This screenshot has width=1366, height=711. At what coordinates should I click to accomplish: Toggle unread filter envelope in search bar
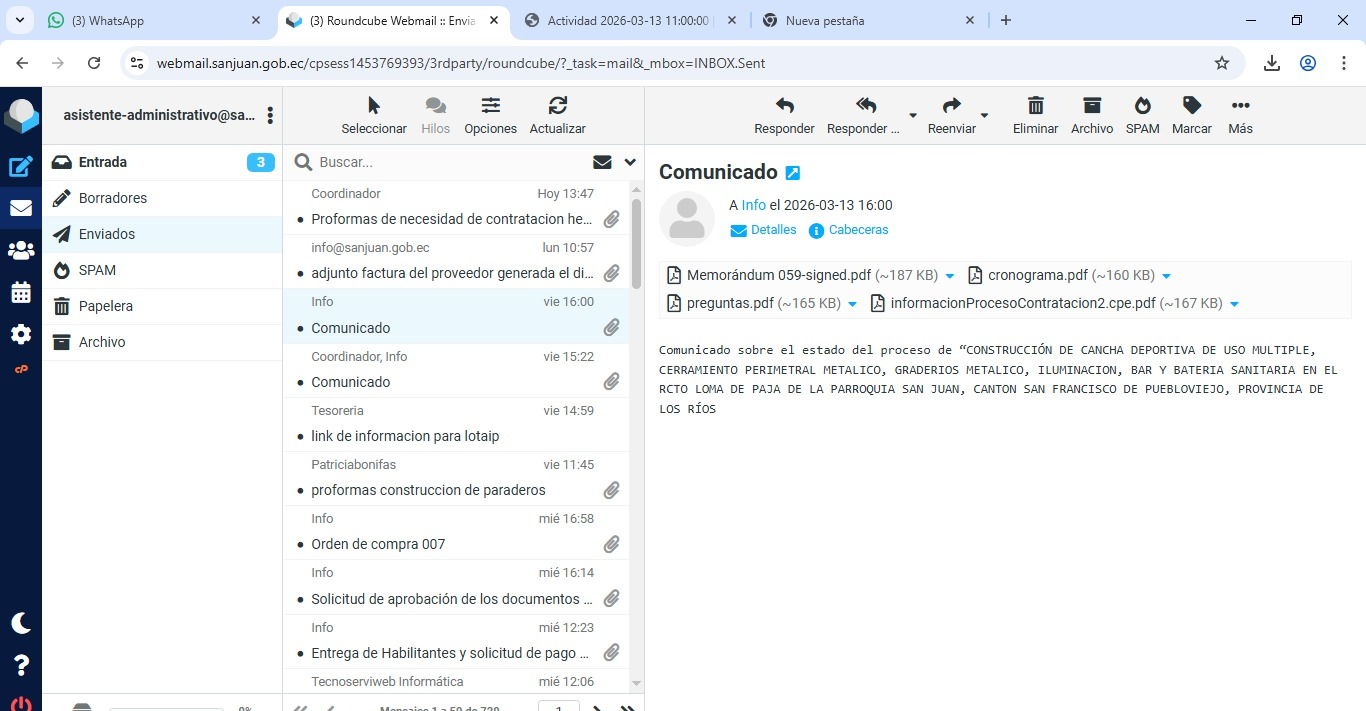pos(602,162)
